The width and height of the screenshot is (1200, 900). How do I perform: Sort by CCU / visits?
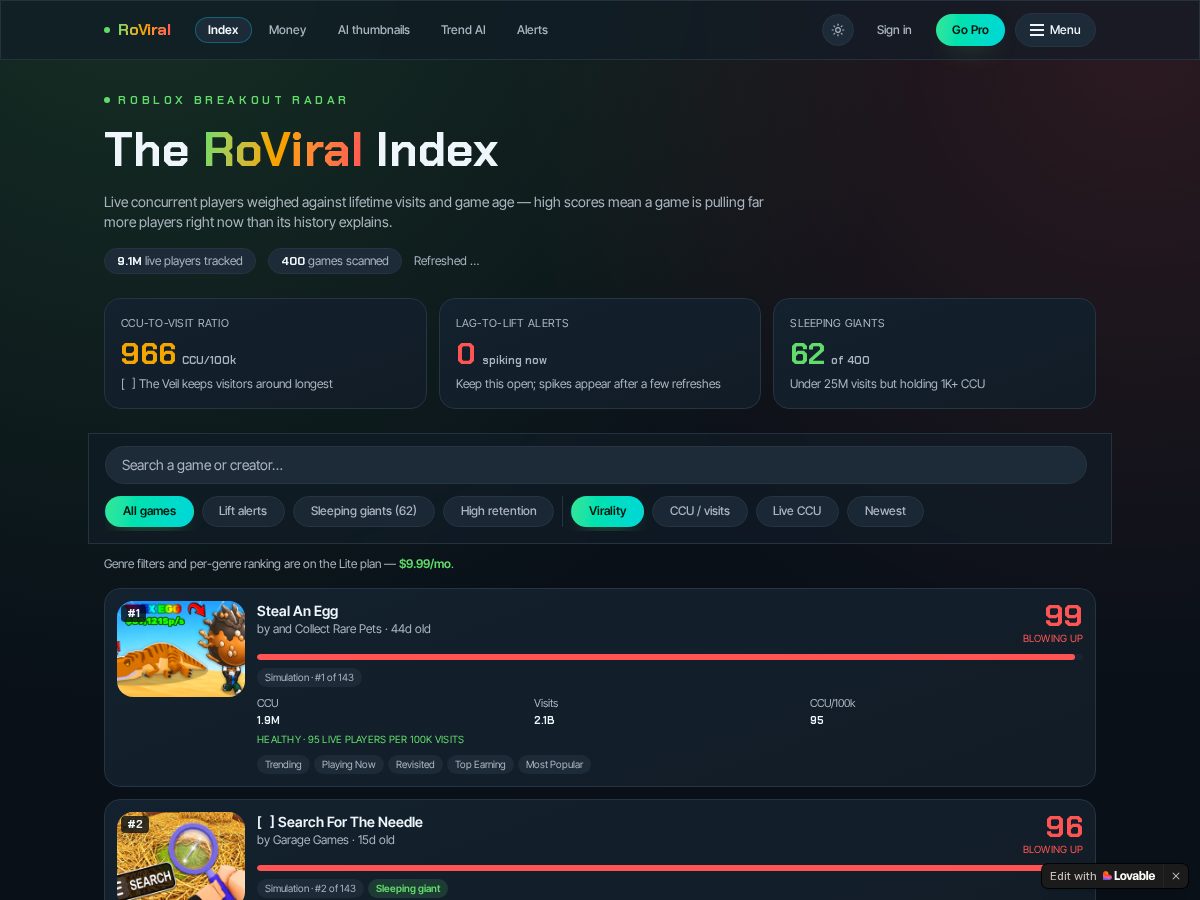700,511
